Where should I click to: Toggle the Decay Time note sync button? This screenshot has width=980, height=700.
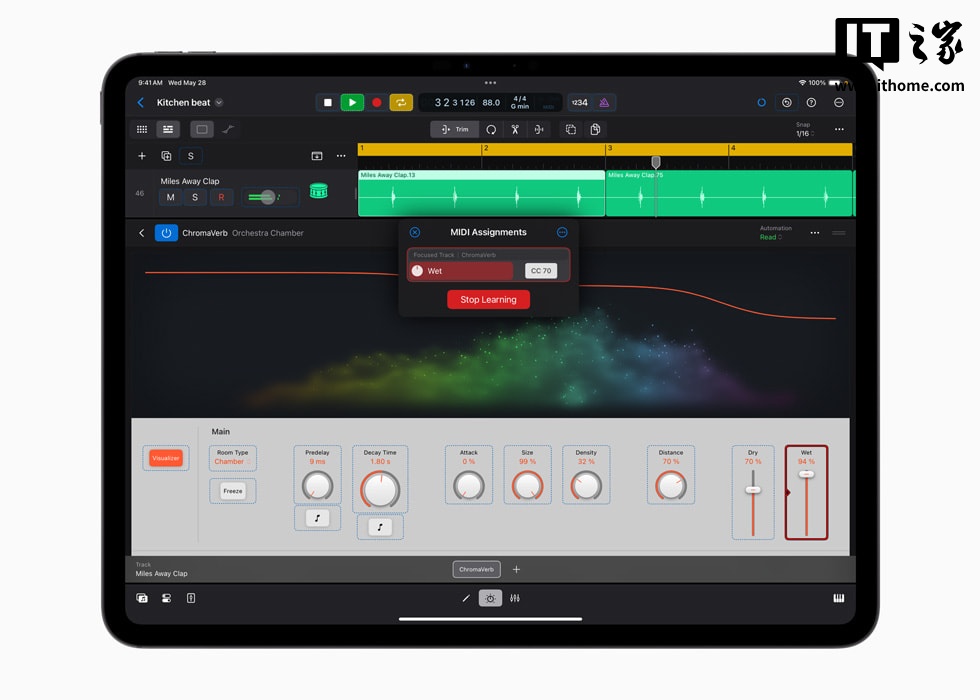(379, 527)
